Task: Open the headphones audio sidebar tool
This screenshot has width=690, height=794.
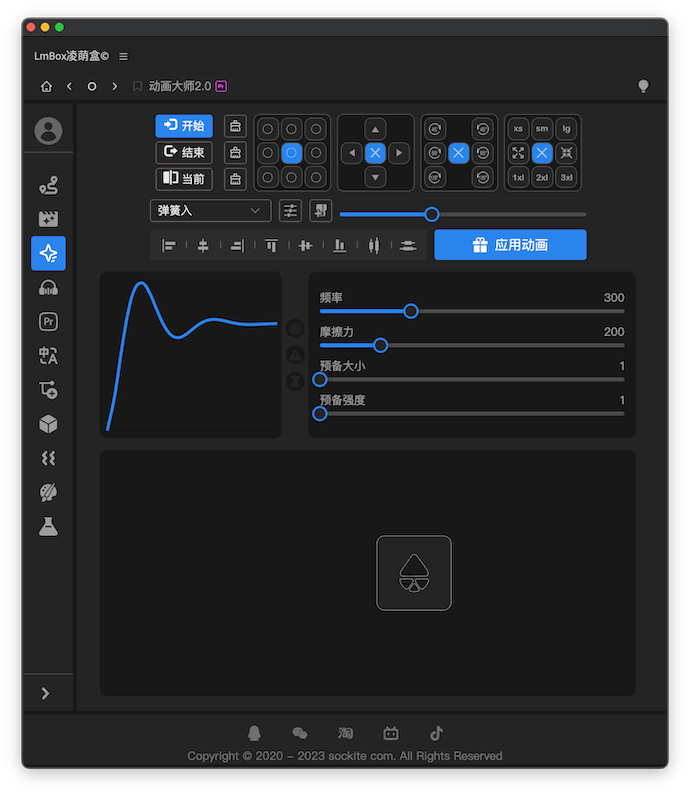Action: click(x=48, y=288)
